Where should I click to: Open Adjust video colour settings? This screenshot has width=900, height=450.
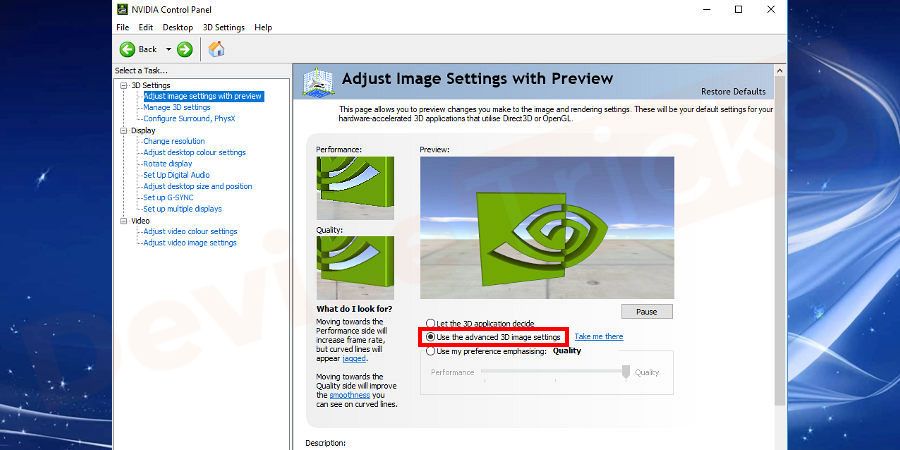pyautogui.click(x=190, y=231)
